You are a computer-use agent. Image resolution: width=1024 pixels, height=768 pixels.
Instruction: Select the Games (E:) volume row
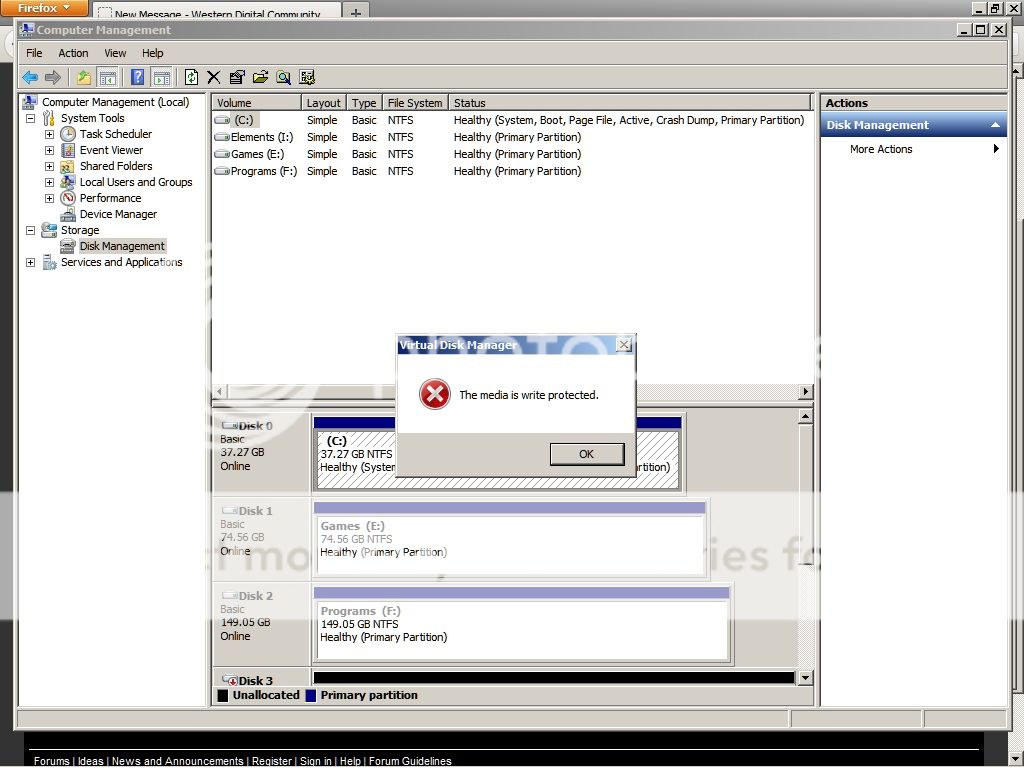(x=256, y=154)
